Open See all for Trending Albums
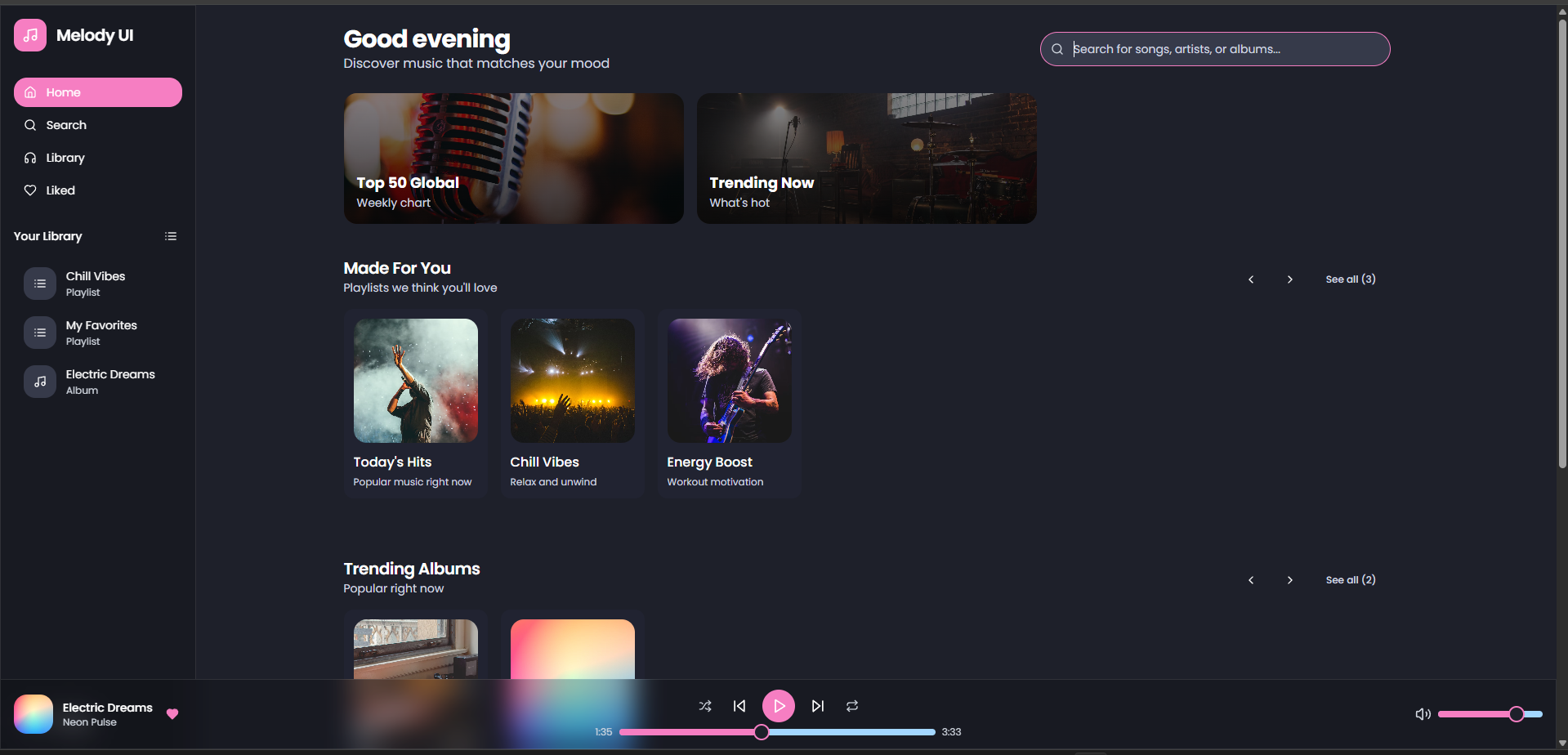 point(1350,579)
